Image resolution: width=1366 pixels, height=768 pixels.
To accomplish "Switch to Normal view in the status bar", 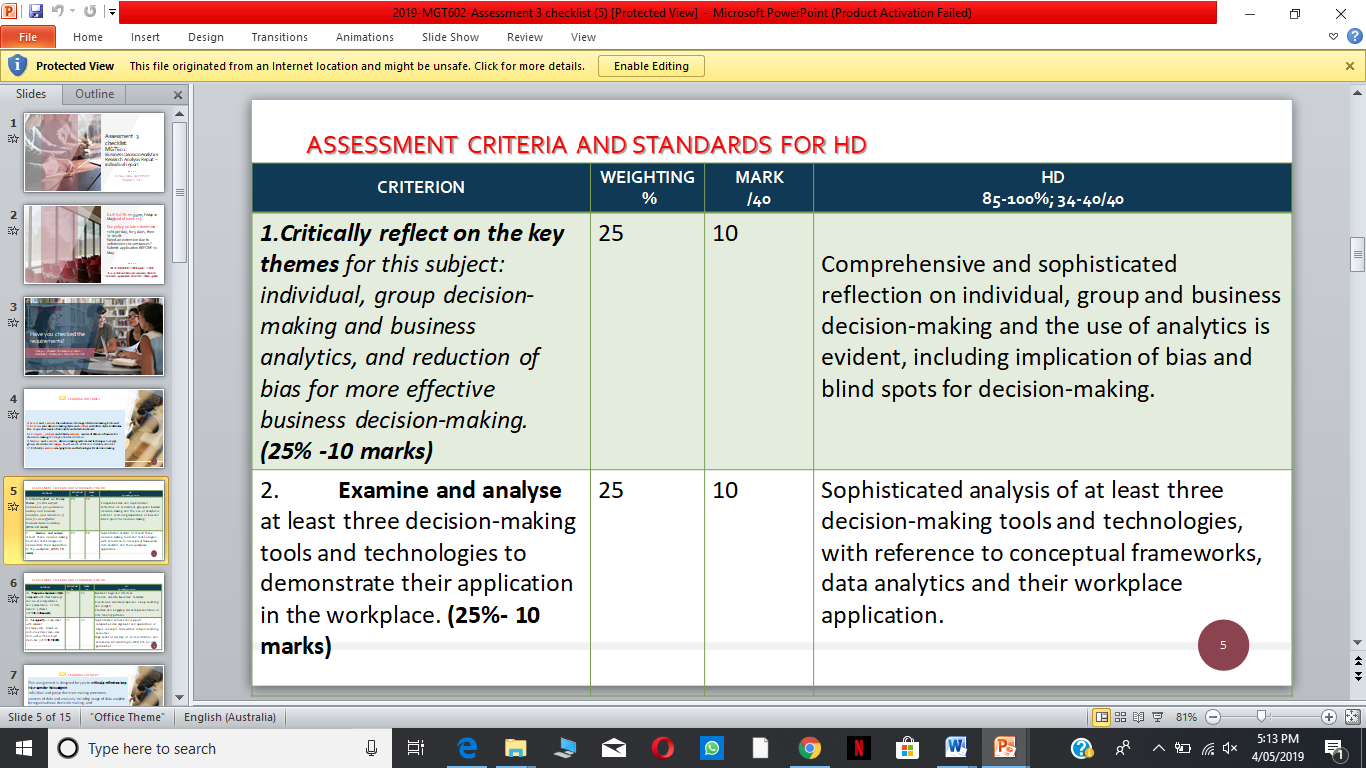I will tap(1102, 717).
